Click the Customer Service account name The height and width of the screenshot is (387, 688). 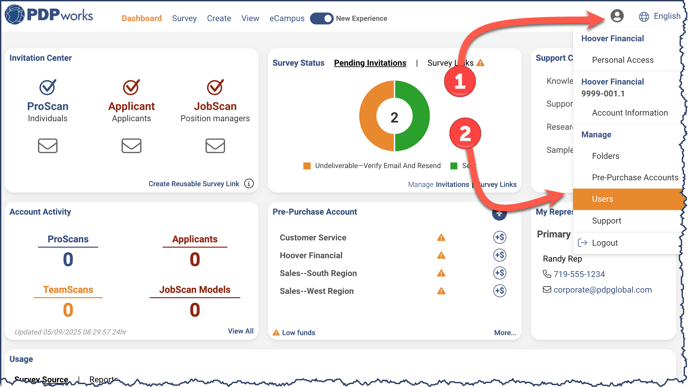(313, 237)
